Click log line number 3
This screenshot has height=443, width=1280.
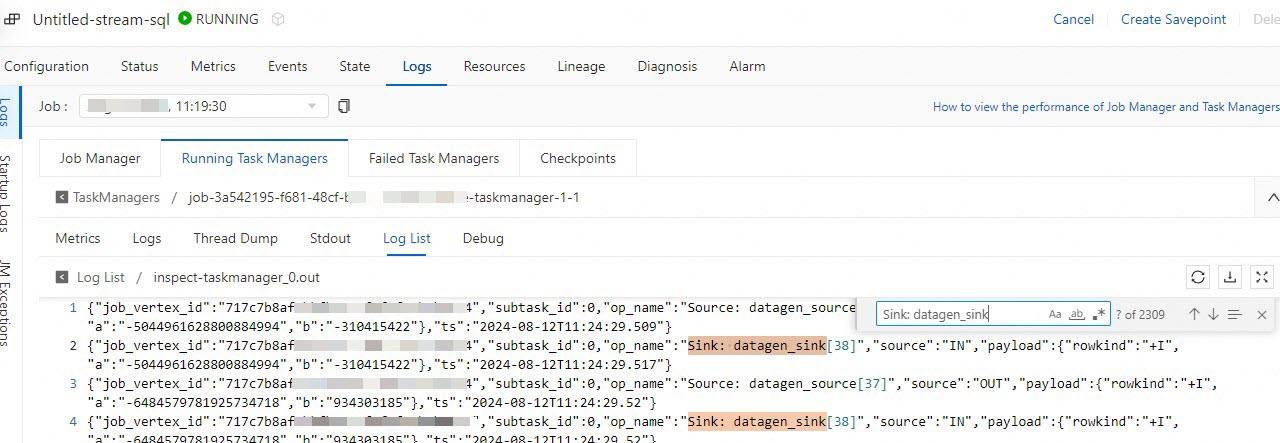coord(73,384)
